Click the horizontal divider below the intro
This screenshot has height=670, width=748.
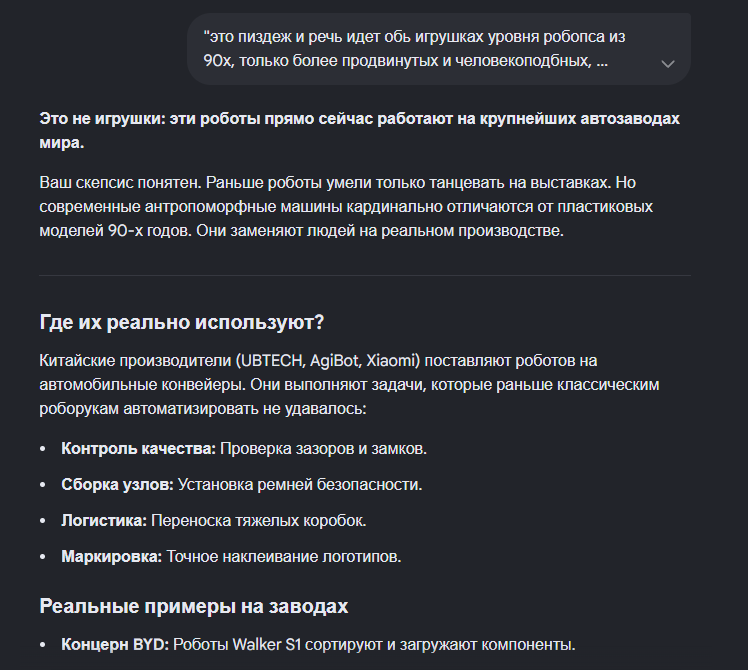click(x=365, y=275)
